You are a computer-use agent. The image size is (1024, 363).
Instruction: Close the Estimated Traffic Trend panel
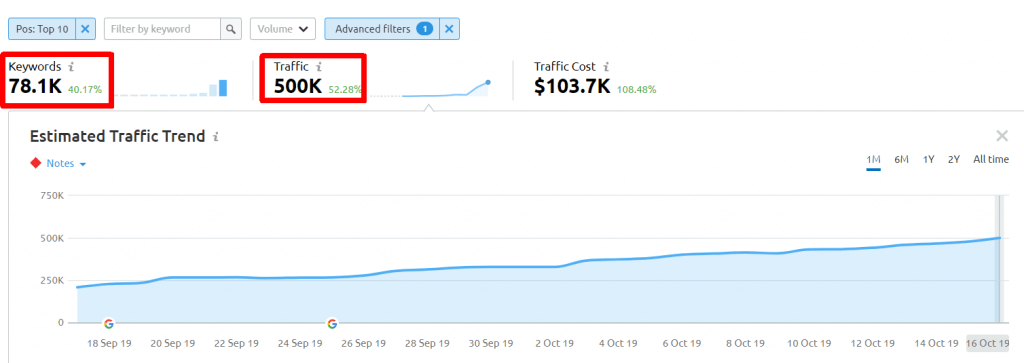tap(1002, 136)
